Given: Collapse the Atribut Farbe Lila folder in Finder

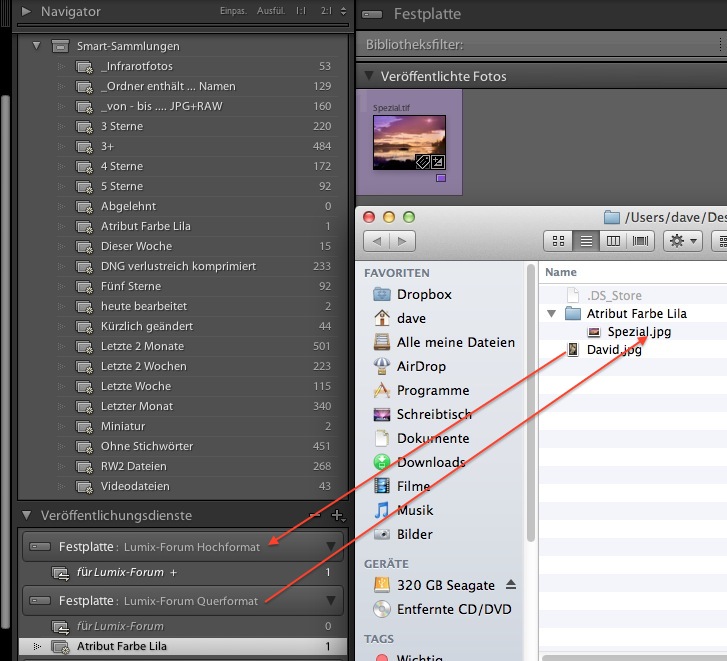Looking at the screenshot, I should [x=552, y=314].
